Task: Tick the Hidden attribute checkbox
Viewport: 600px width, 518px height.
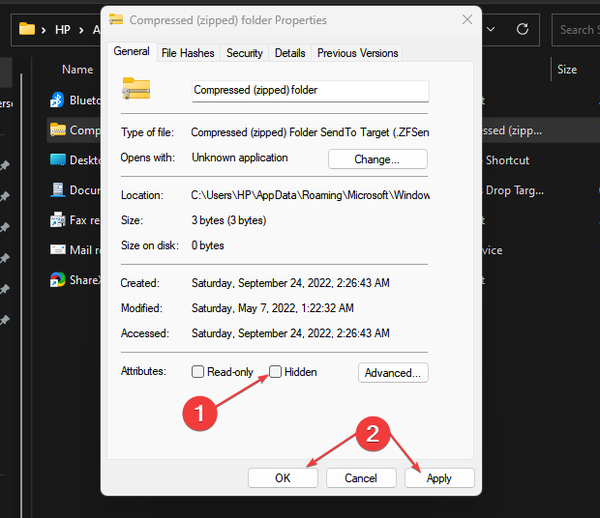Action: (x=275, y=372)
